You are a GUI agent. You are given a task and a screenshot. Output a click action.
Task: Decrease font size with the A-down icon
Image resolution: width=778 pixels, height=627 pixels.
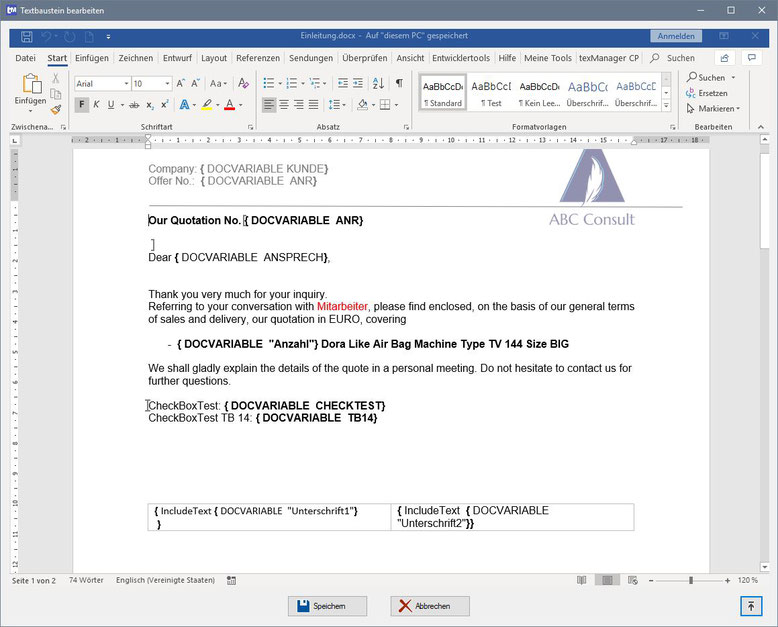coord(195,83)
